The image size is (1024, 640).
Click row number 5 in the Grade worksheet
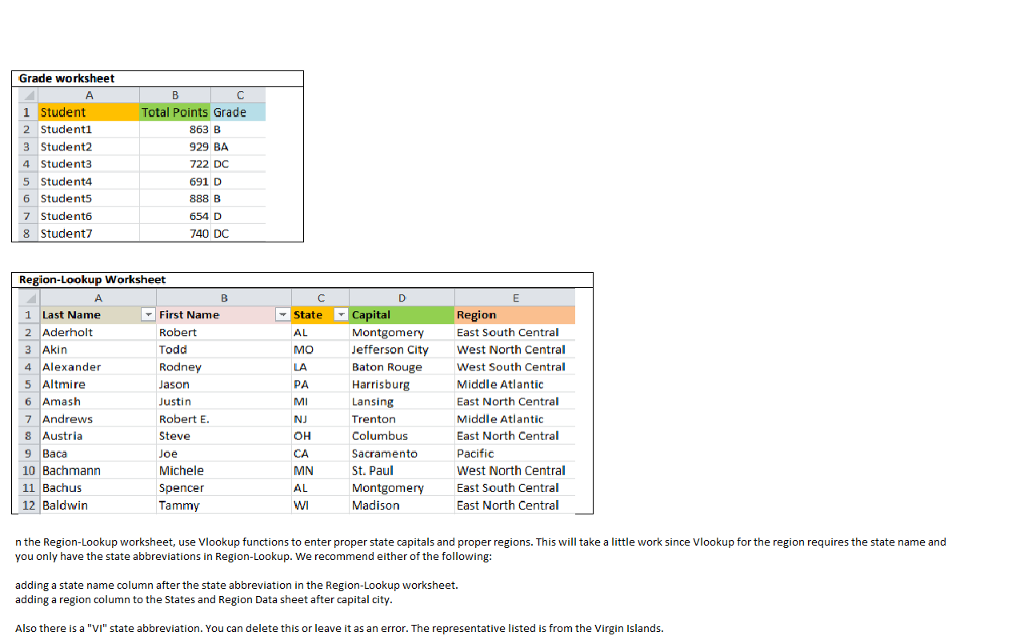pyautogui.click(x=26, y=181)
